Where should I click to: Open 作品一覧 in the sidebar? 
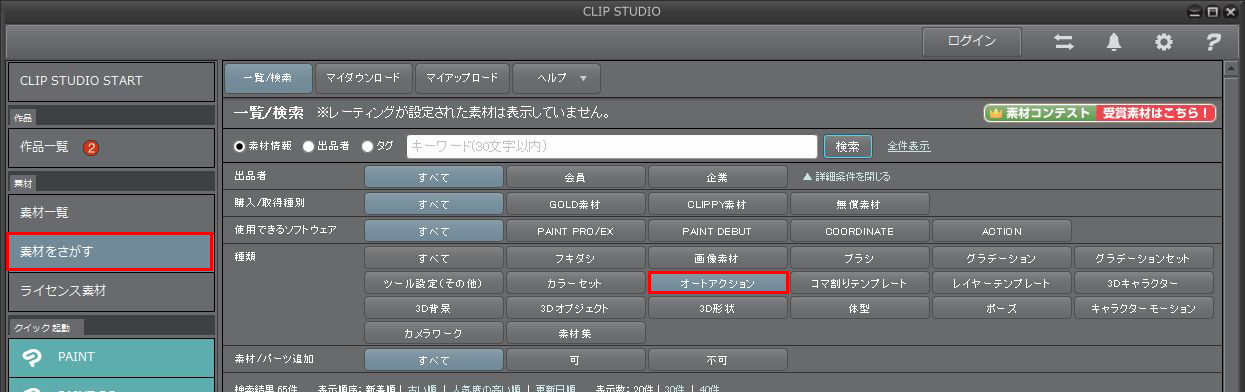tap(111, 147)
